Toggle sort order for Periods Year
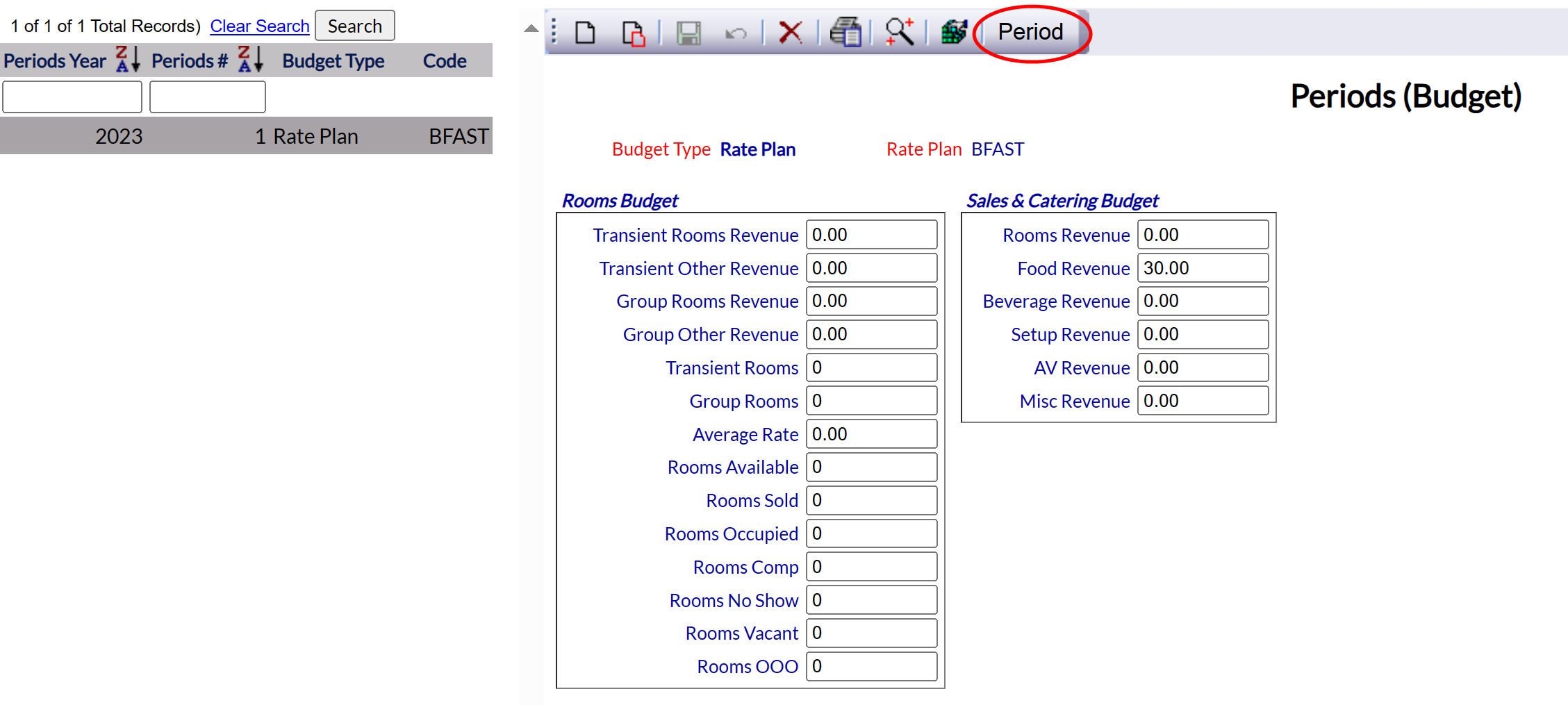The height and width of the screenshot is (705, 1568). click(127, 60)
